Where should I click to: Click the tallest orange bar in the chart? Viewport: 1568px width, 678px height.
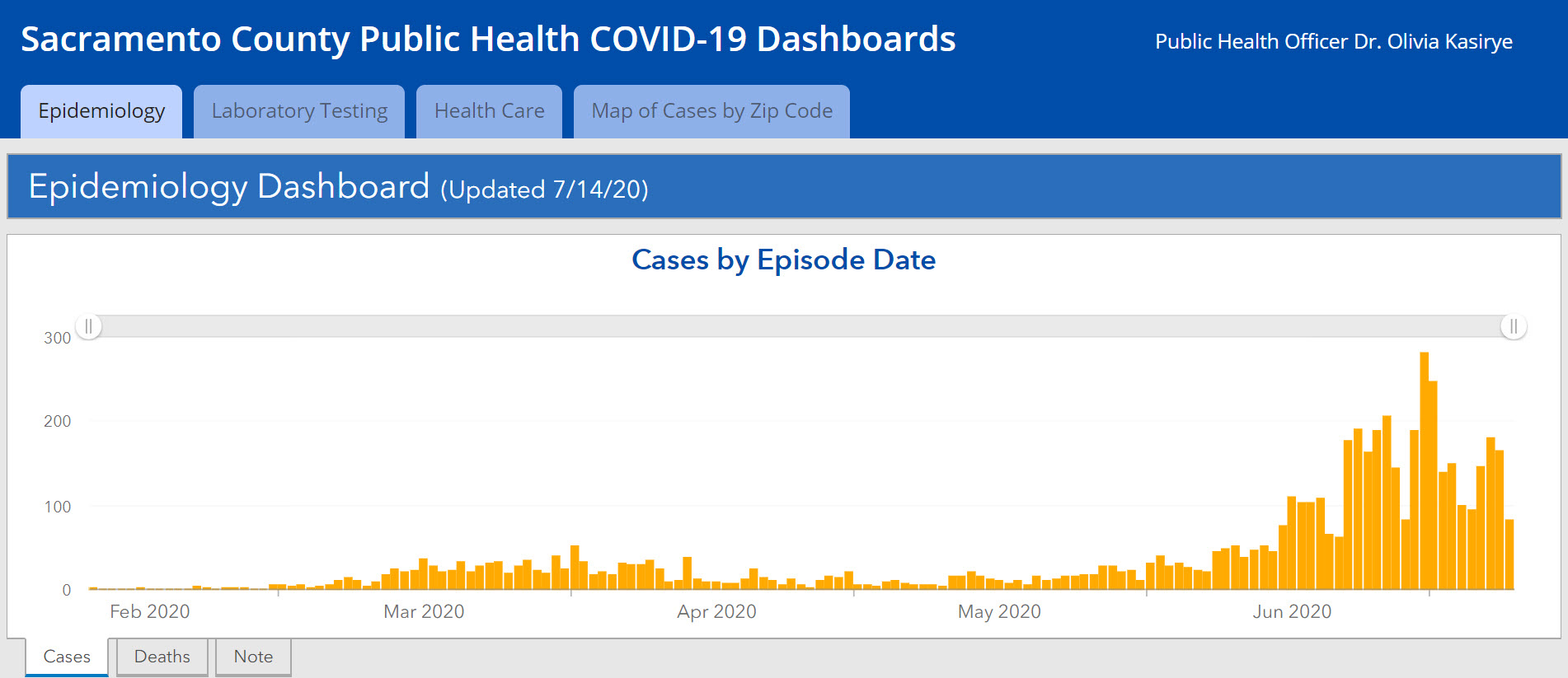(x=1424, y=470)
